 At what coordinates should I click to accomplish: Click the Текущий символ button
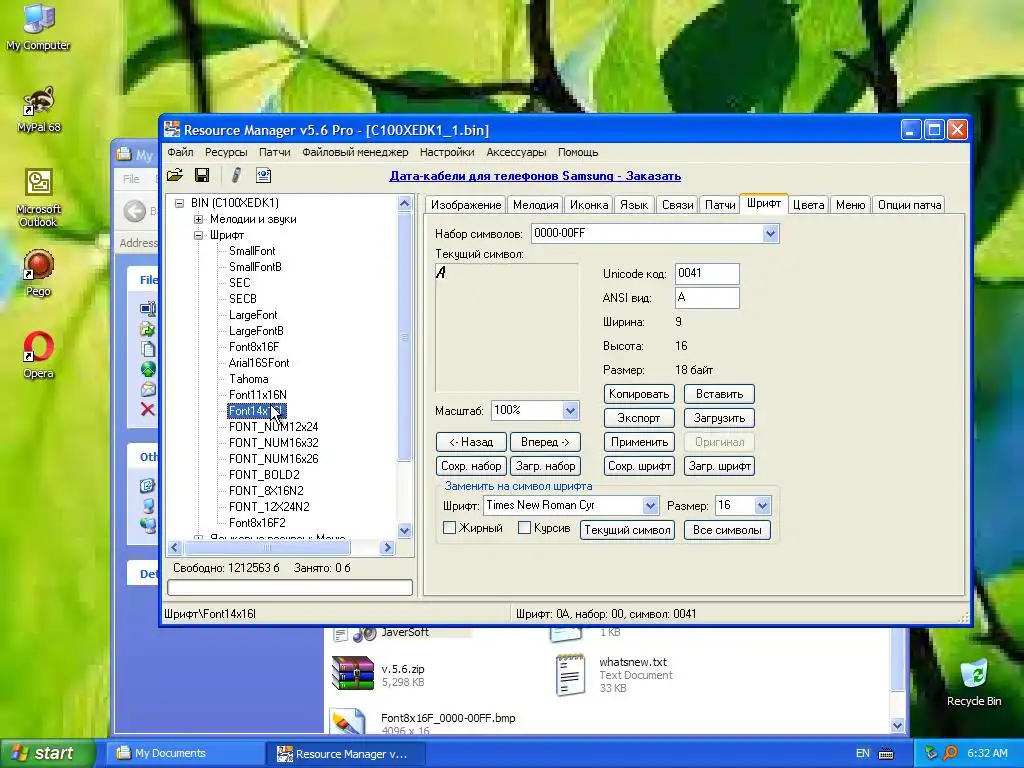627,530
